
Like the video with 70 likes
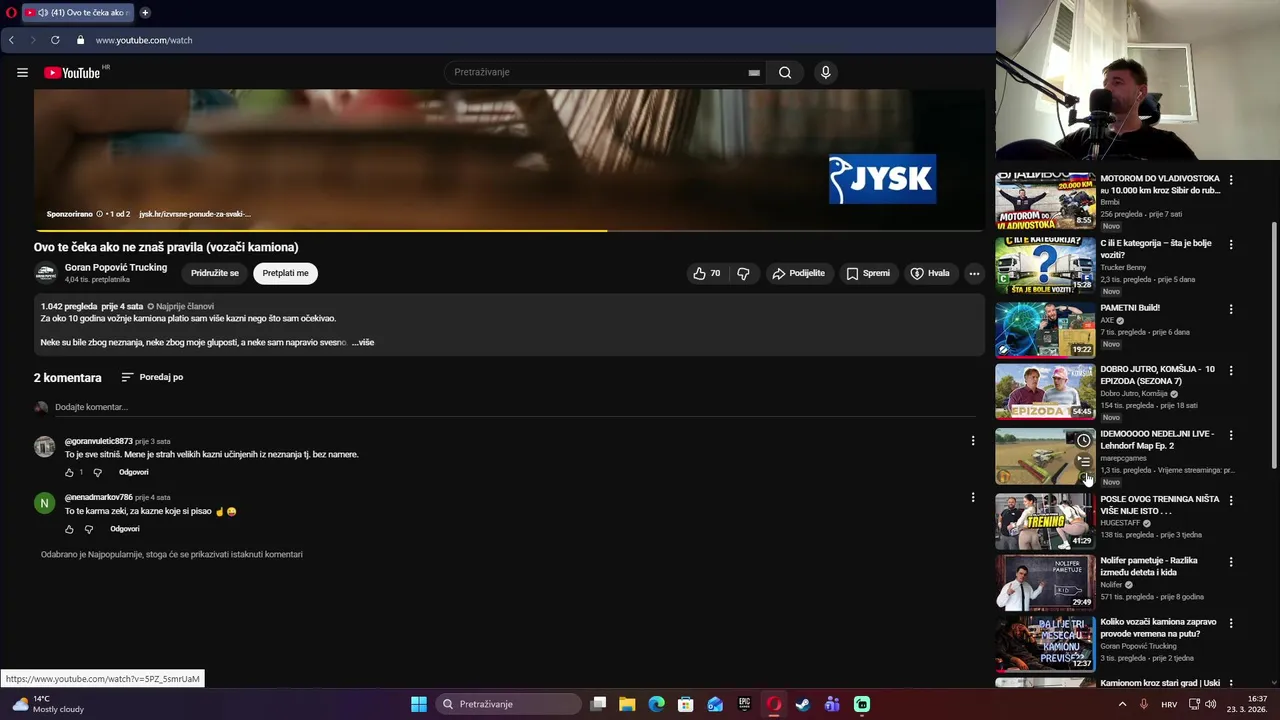[x=706, y=273]
